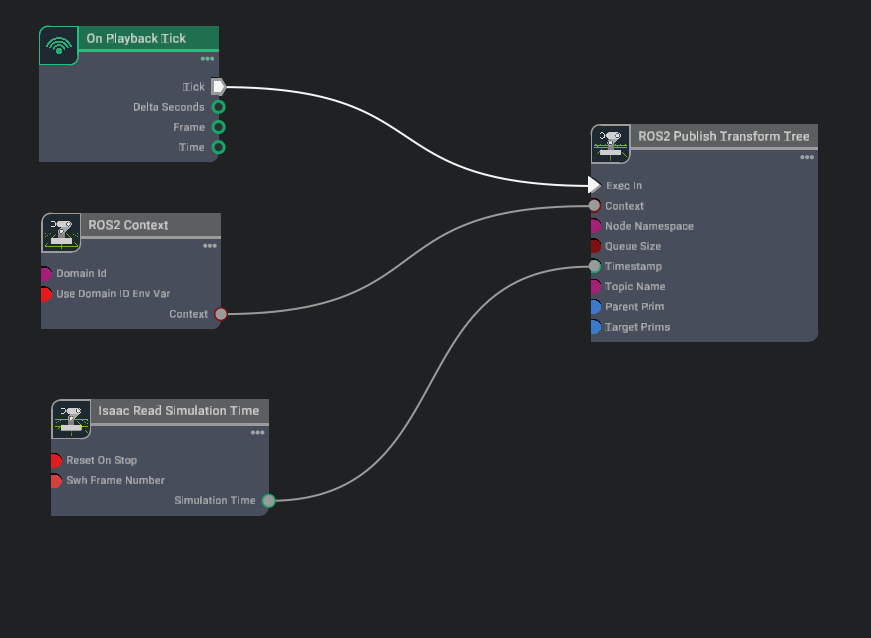Image resolution: width=871 pixels, height=638 pixels.
Task: Click the Timestamp label
Action: 633,266
